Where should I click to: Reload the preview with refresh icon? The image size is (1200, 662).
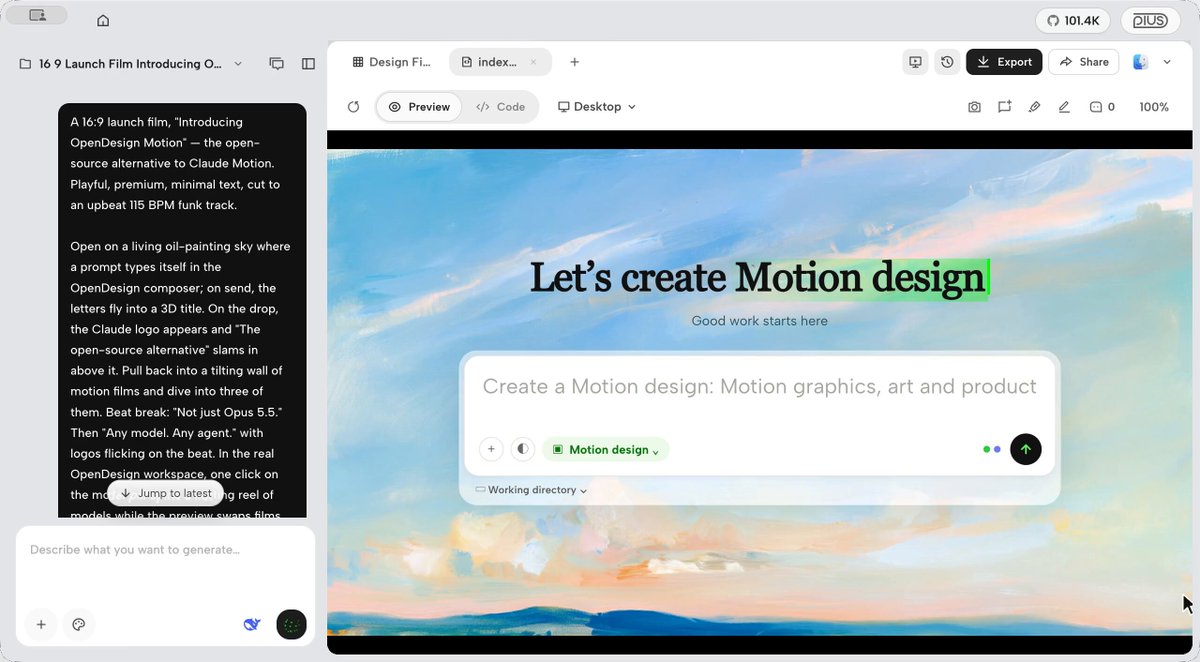tap(353, 107)
